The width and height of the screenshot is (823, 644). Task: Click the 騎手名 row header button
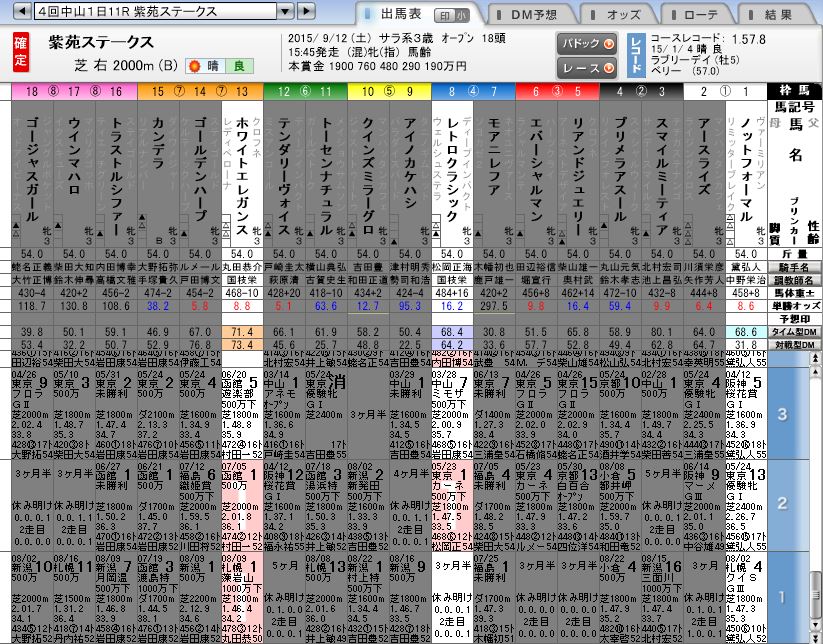coord(794,267)
